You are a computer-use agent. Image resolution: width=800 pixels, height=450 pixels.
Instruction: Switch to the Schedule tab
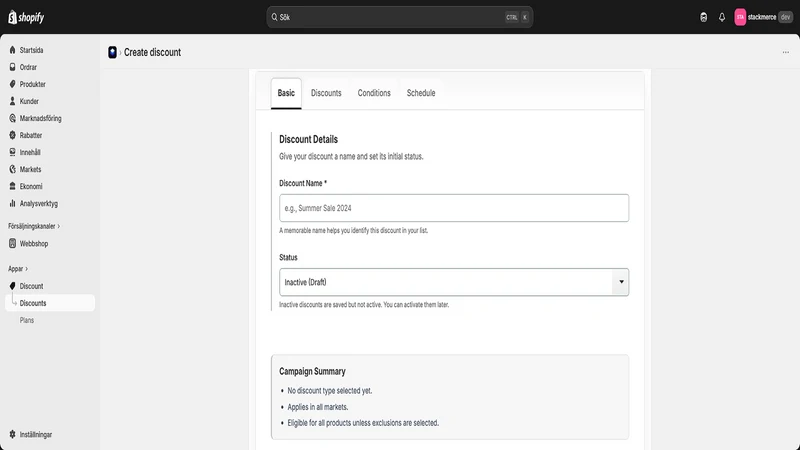tap(421, 93)
